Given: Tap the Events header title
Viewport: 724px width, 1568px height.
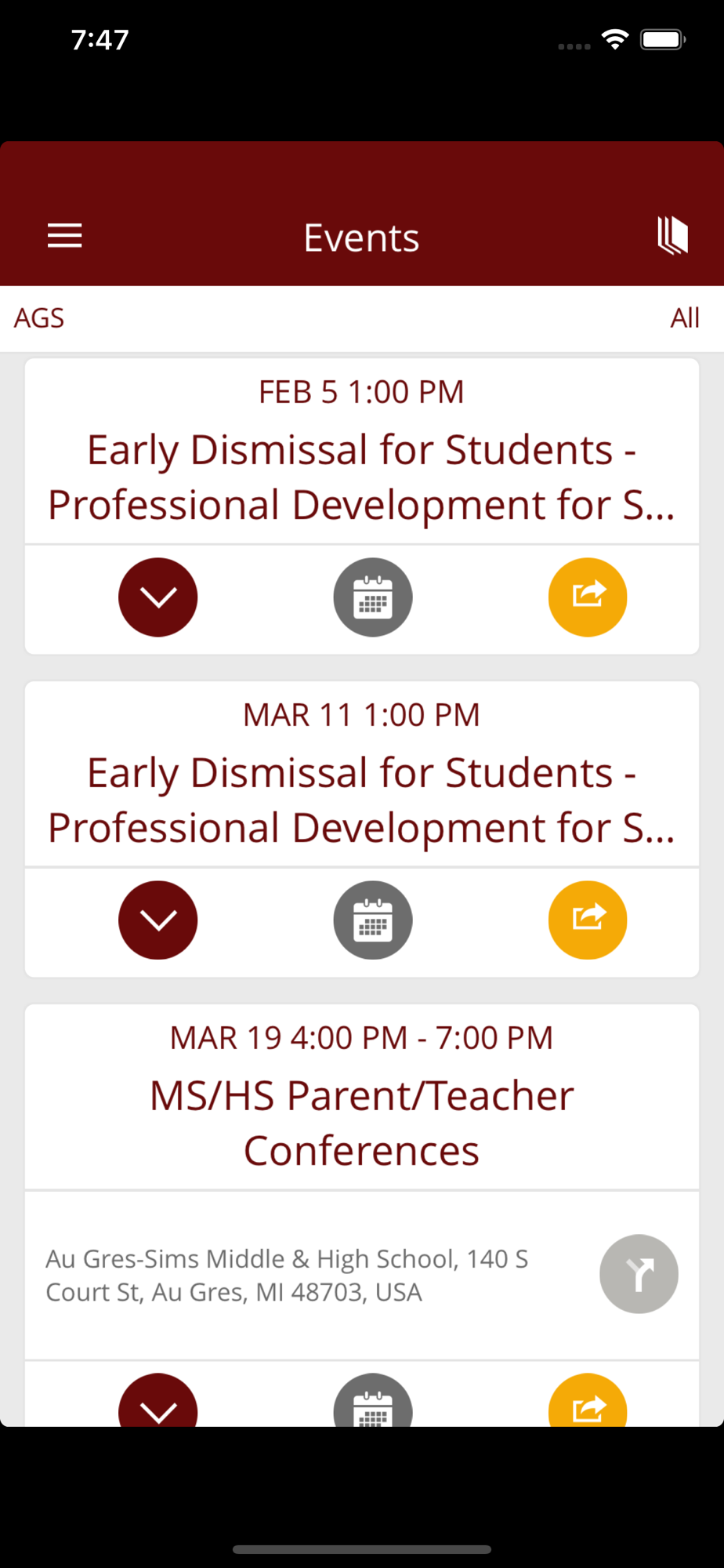Looking at the screenshot, I should pyautogui.click(x=361, y=238).
